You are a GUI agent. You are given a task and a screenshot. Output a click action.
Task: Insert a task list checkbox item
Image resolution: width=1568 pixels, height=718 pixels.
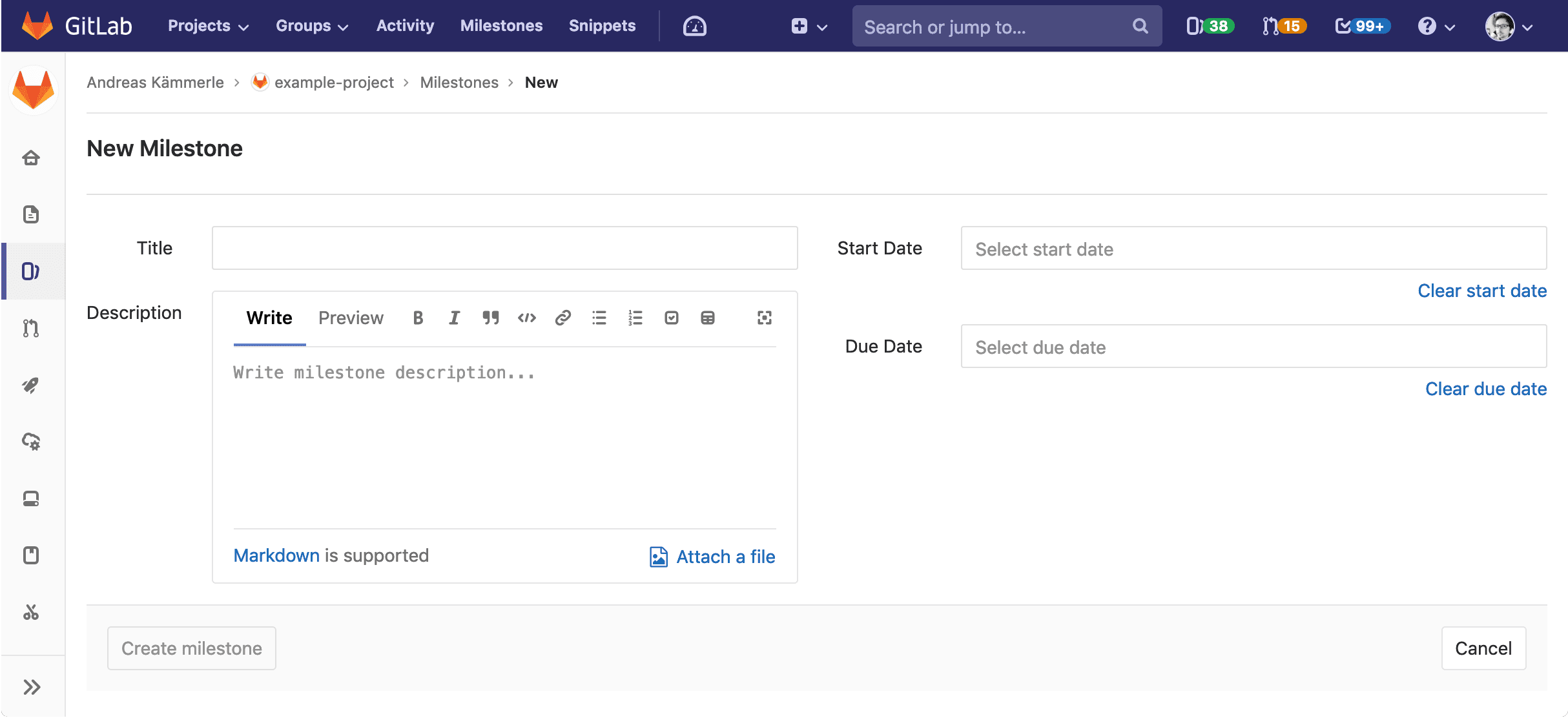coord(672,318)
